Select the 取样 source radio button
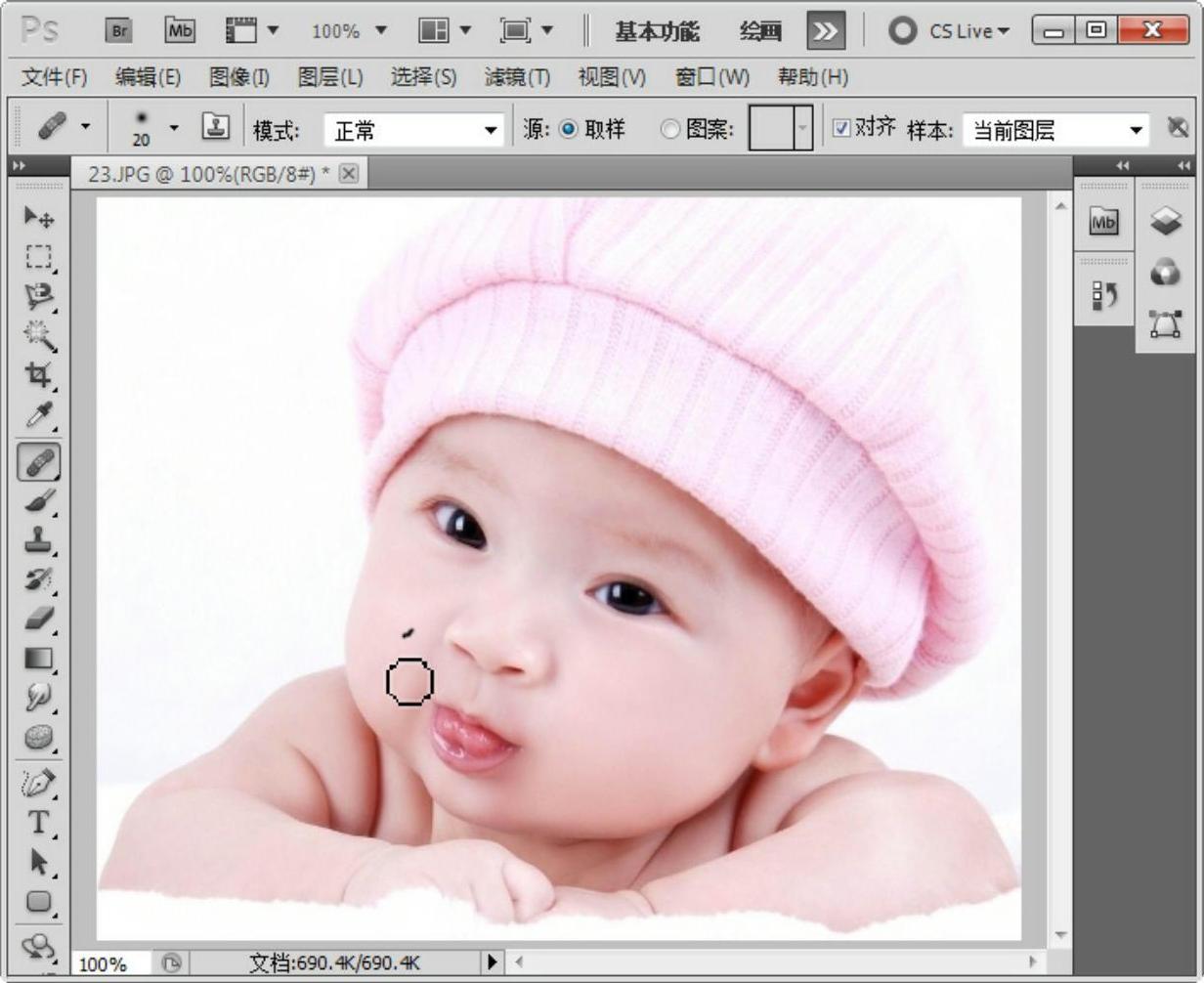Image resolution: width=1204 pixels, height=983 pixels. coord(569,129)
